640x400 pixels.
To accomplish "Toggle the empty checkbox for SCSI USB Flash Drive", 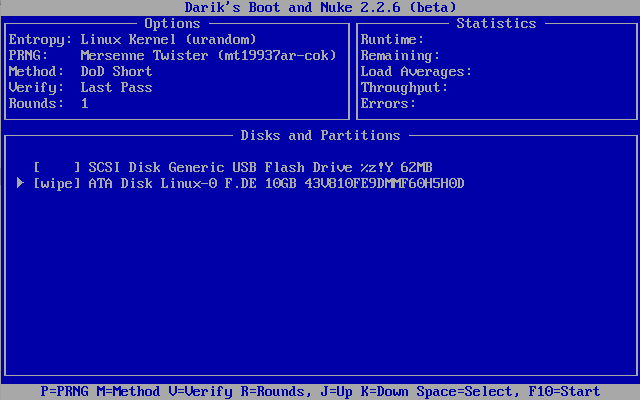I will [x=56, y=167].
